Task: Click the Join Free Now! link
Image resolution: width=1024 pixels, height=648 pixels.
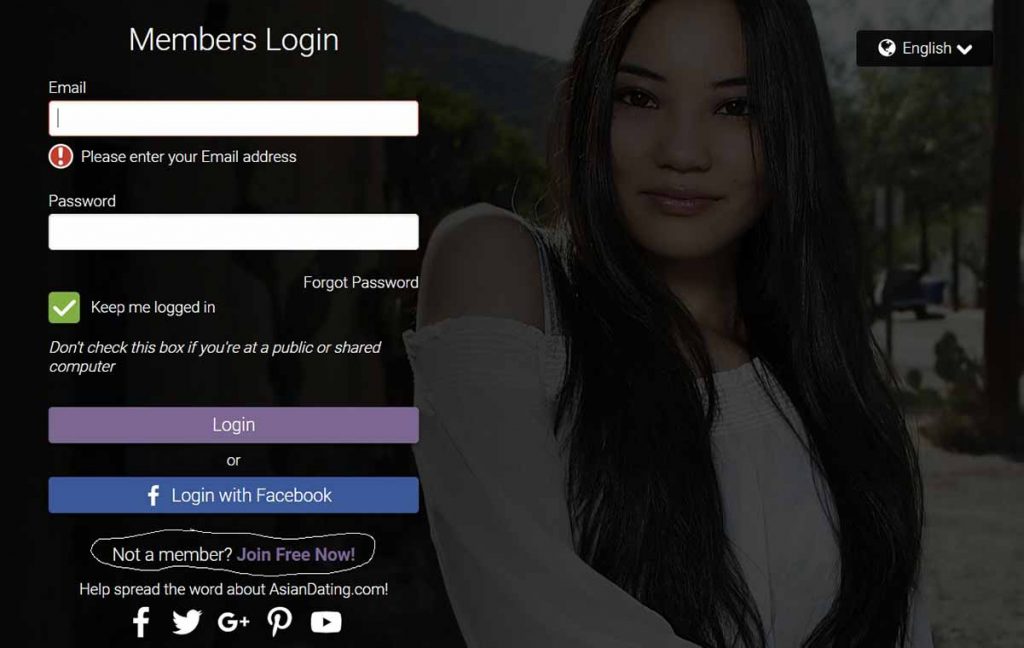Action: [x=296, y=555]
